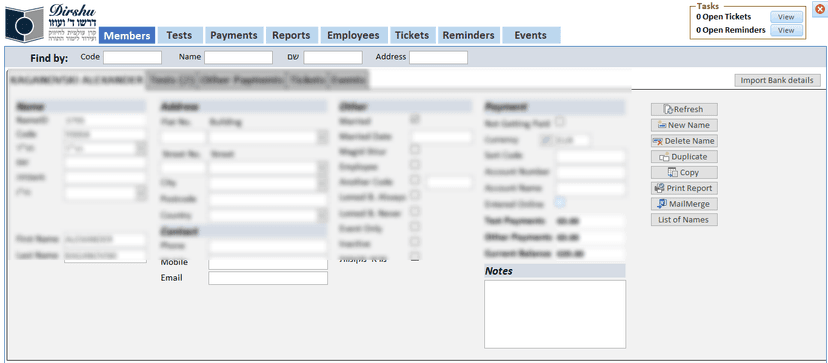Open the top Tickets tab
The width and height of the screenshot is (828, 363).
[x=412, y=35]
